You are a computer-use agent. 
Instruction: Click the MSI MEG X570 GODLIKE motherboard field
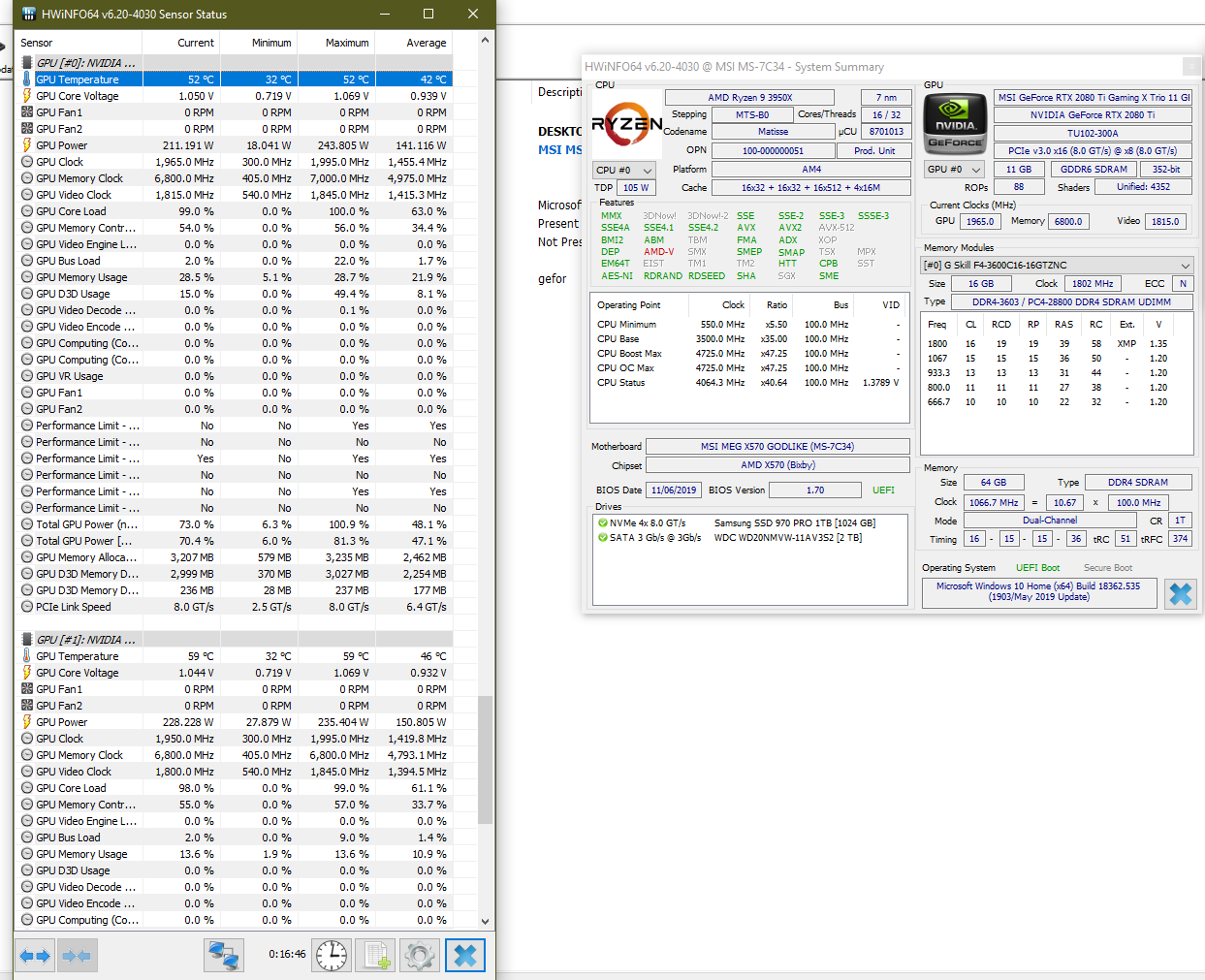(x=777, y=447)
